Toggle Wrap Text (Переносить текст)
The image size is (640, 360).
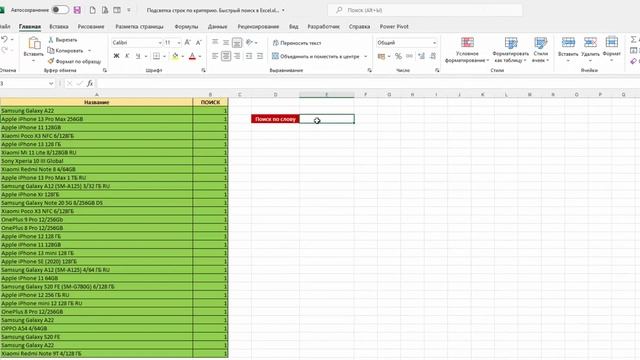coord(297,43)
